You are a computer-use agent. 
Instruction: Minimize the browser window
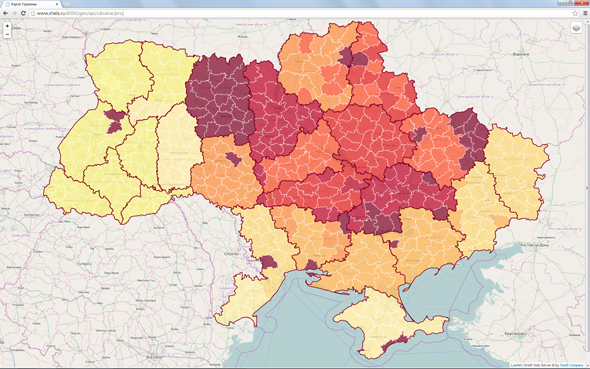coord(561,3)
